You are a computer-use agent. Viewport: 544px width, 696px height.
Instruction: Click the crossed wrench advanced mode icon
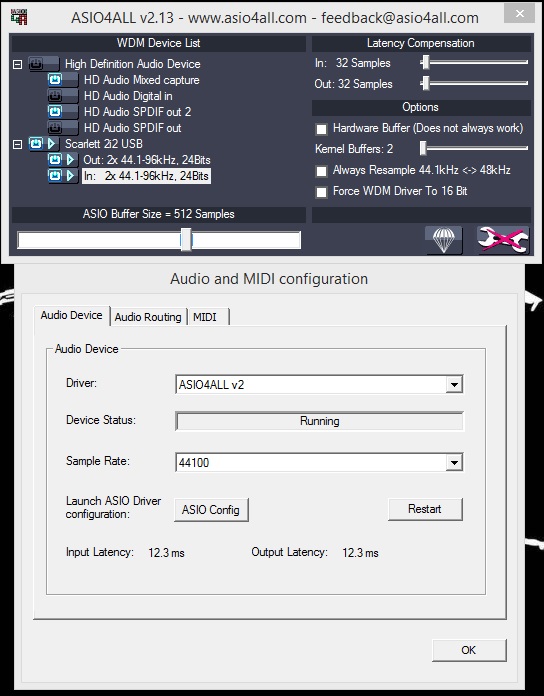pos(503,240)
